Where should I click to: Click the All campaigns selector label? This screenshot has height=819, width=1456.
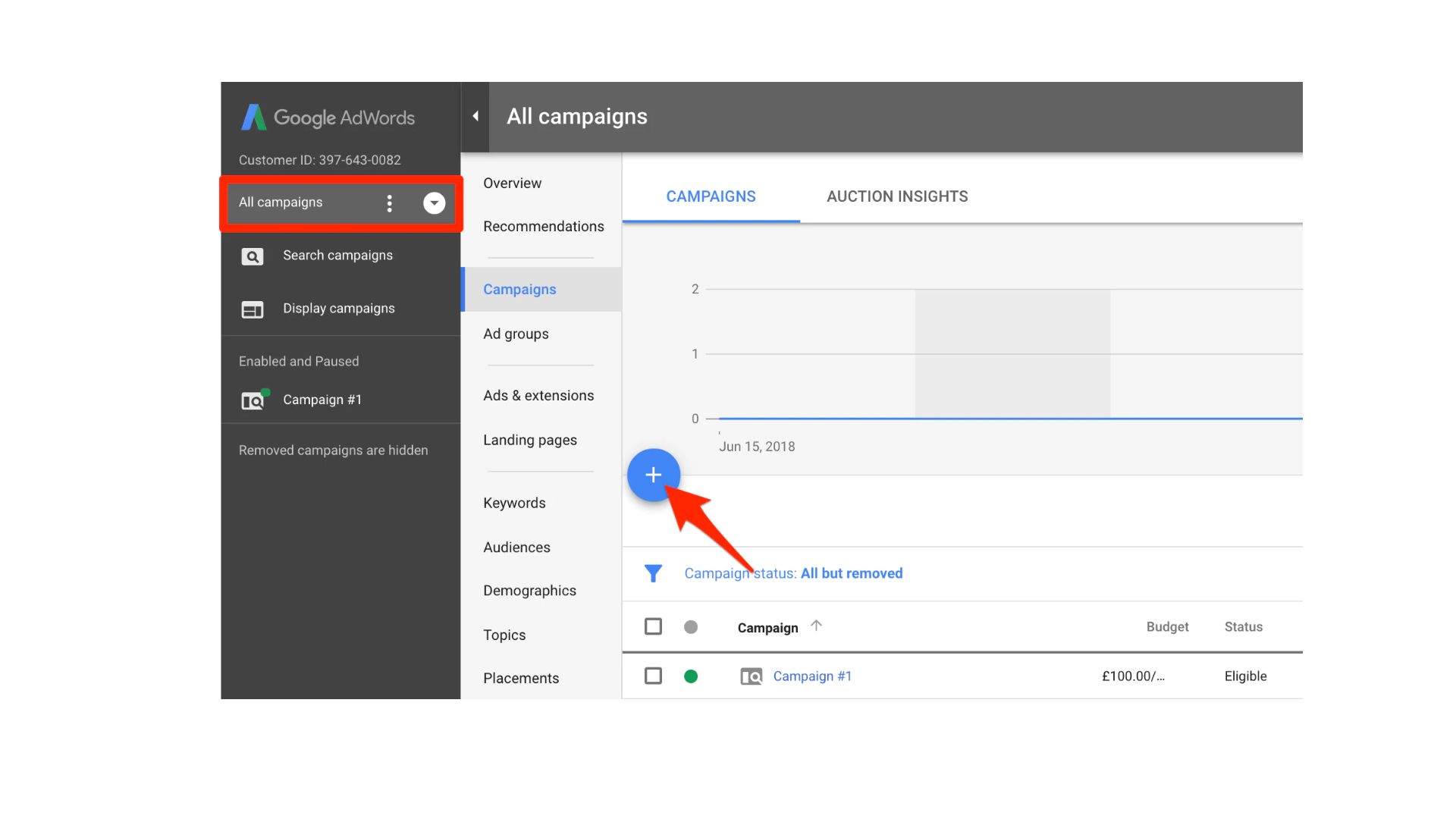tap(281, 202)
